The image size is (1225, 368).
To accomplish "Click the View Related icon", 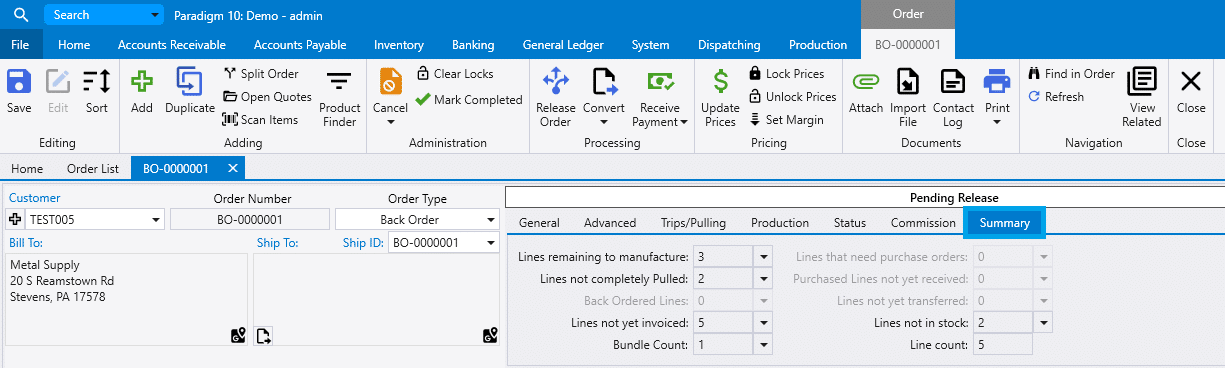I will [1141, 82].
